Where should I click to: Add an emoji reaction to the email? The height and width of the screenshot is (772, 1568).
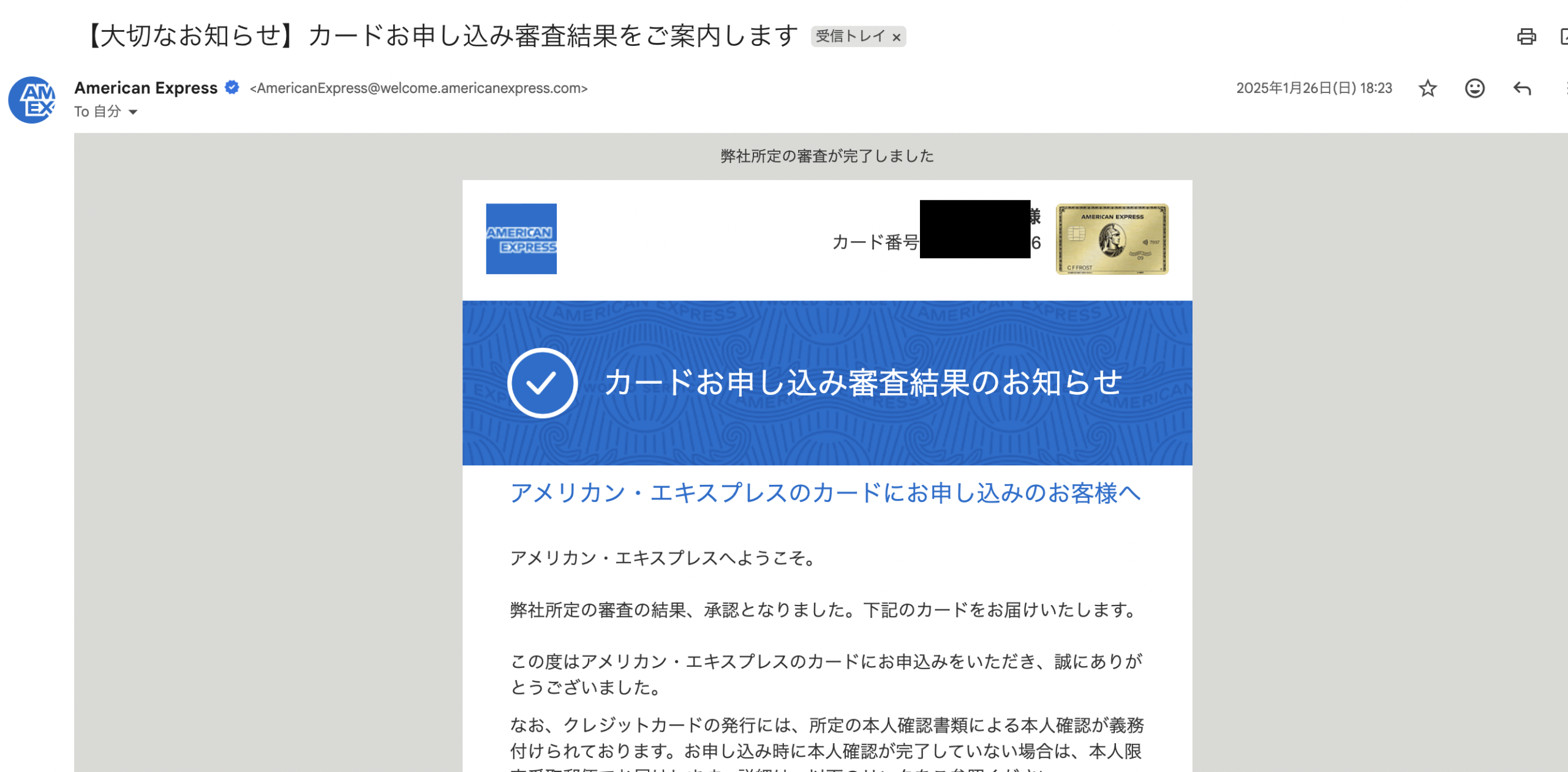point(1476,89)
